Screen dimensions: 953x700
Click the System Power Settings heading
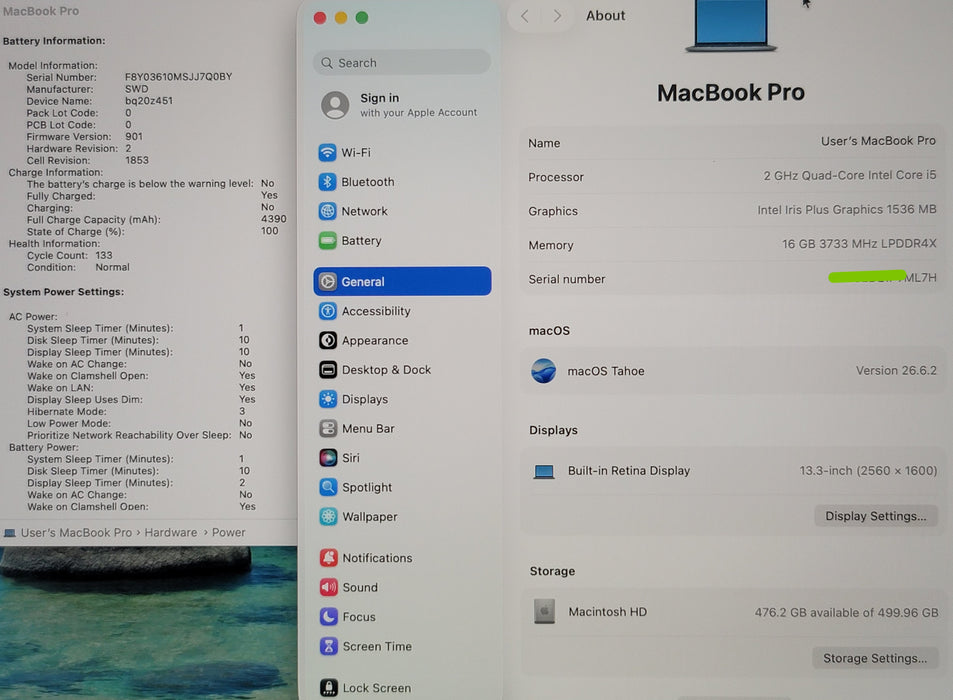coord(63,292)
